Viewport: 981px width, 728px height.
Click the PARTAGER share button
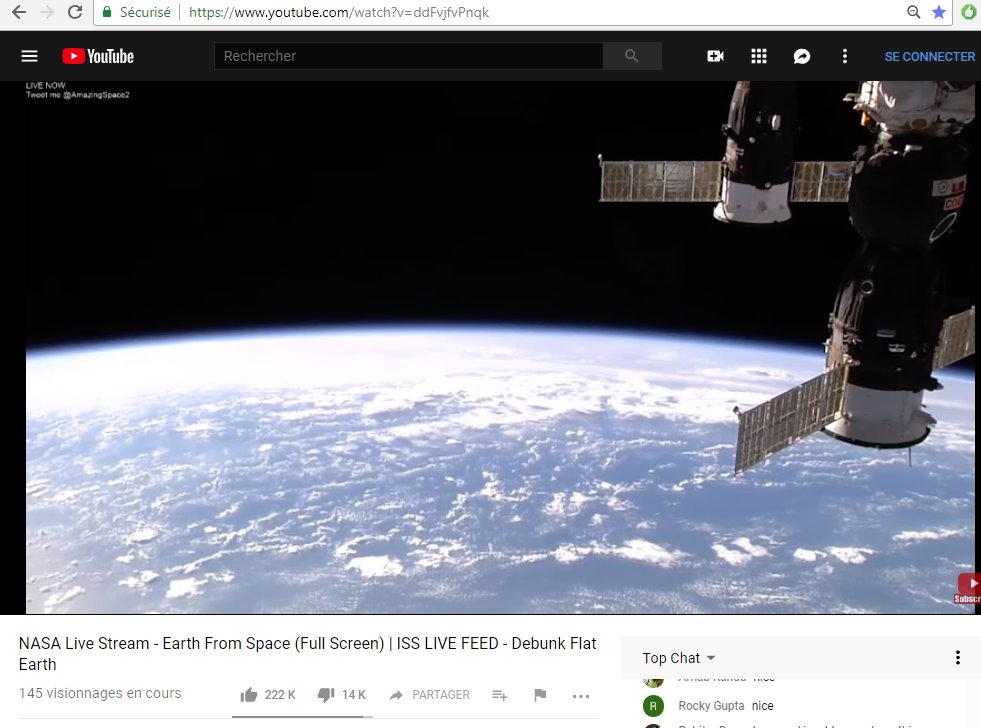pos(429,695)
